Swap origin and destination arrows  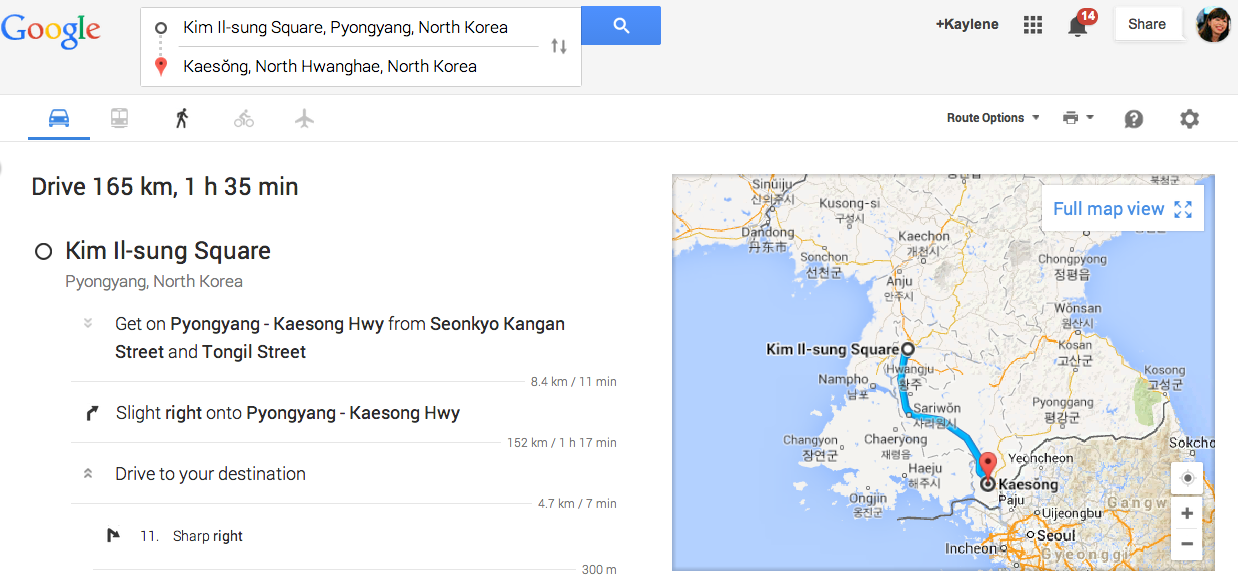[559, 46]
